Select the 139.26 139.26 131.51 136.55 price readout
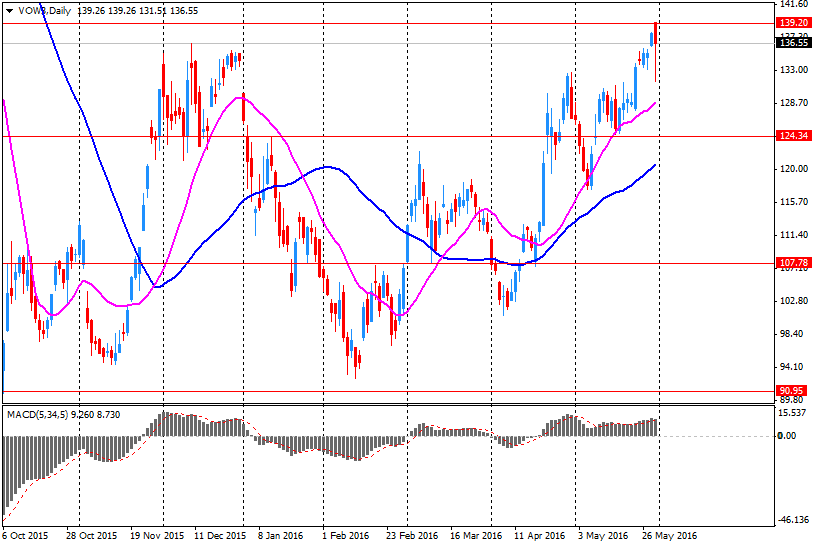This screenshot has height=544, width=814. [x=138, y=11]
